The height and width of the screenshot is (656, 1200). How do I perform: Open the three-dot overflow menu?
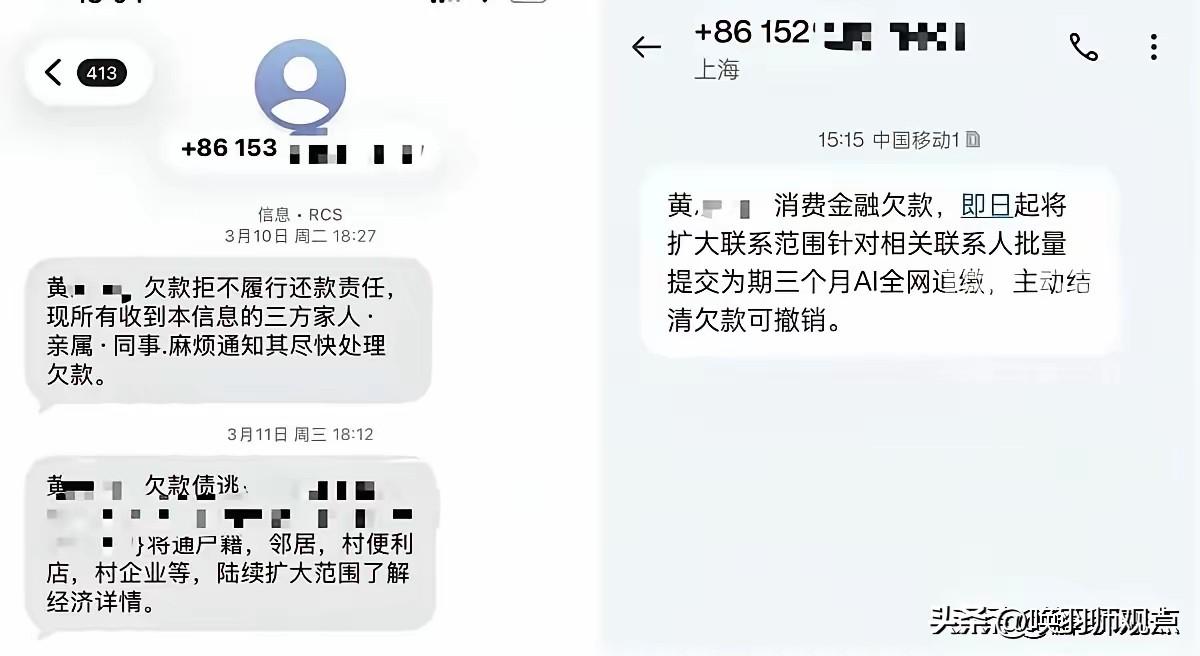click(1153, 46)
